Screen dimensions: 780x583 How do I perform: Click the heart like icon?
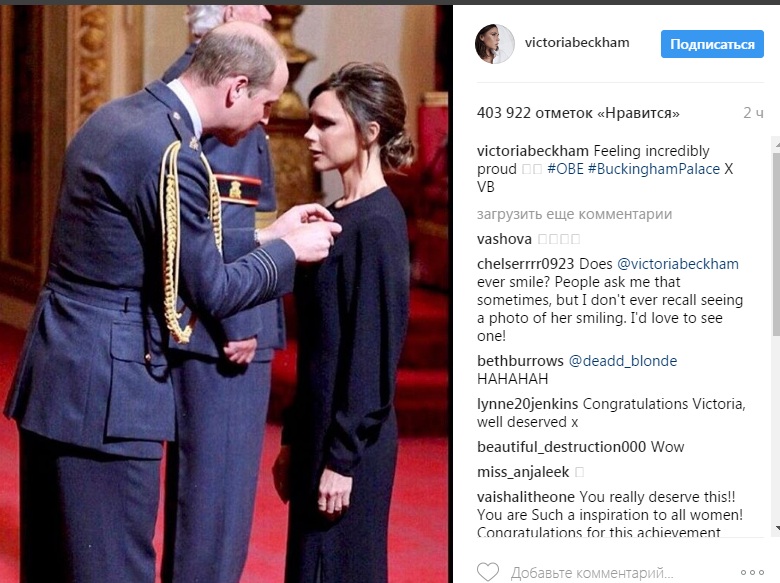pyautogui.click(x=488, y=572)
